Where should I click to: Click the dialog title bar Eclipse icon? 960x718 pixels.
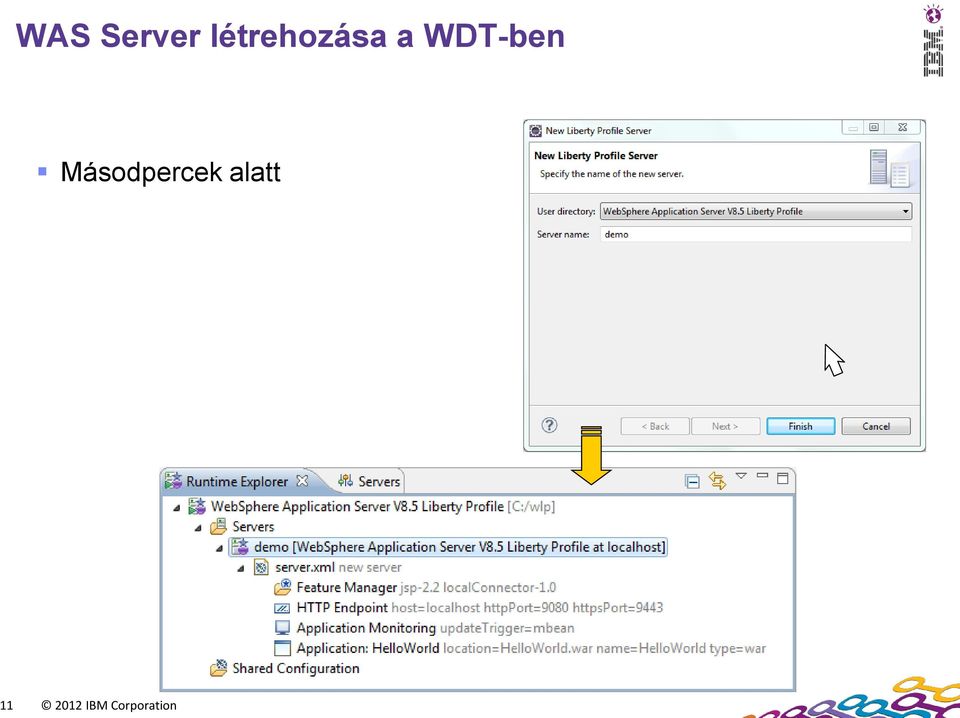click(x=536, y=130)
